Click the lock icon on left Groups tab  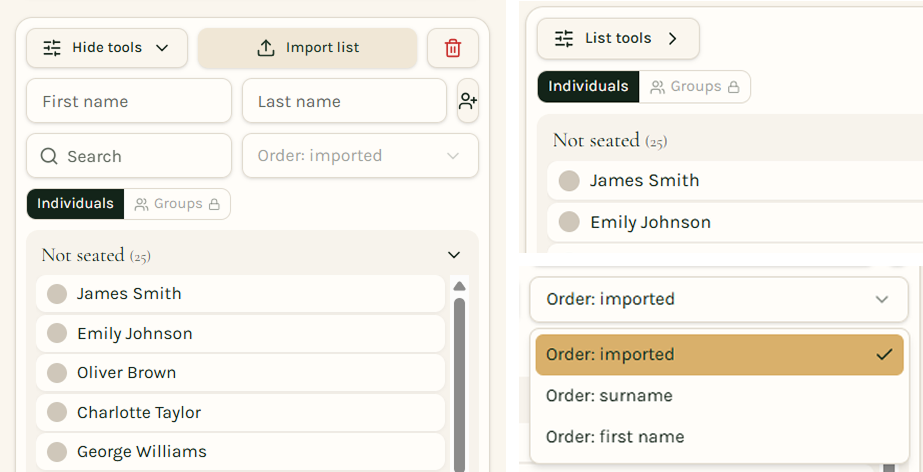click(214, 204)
